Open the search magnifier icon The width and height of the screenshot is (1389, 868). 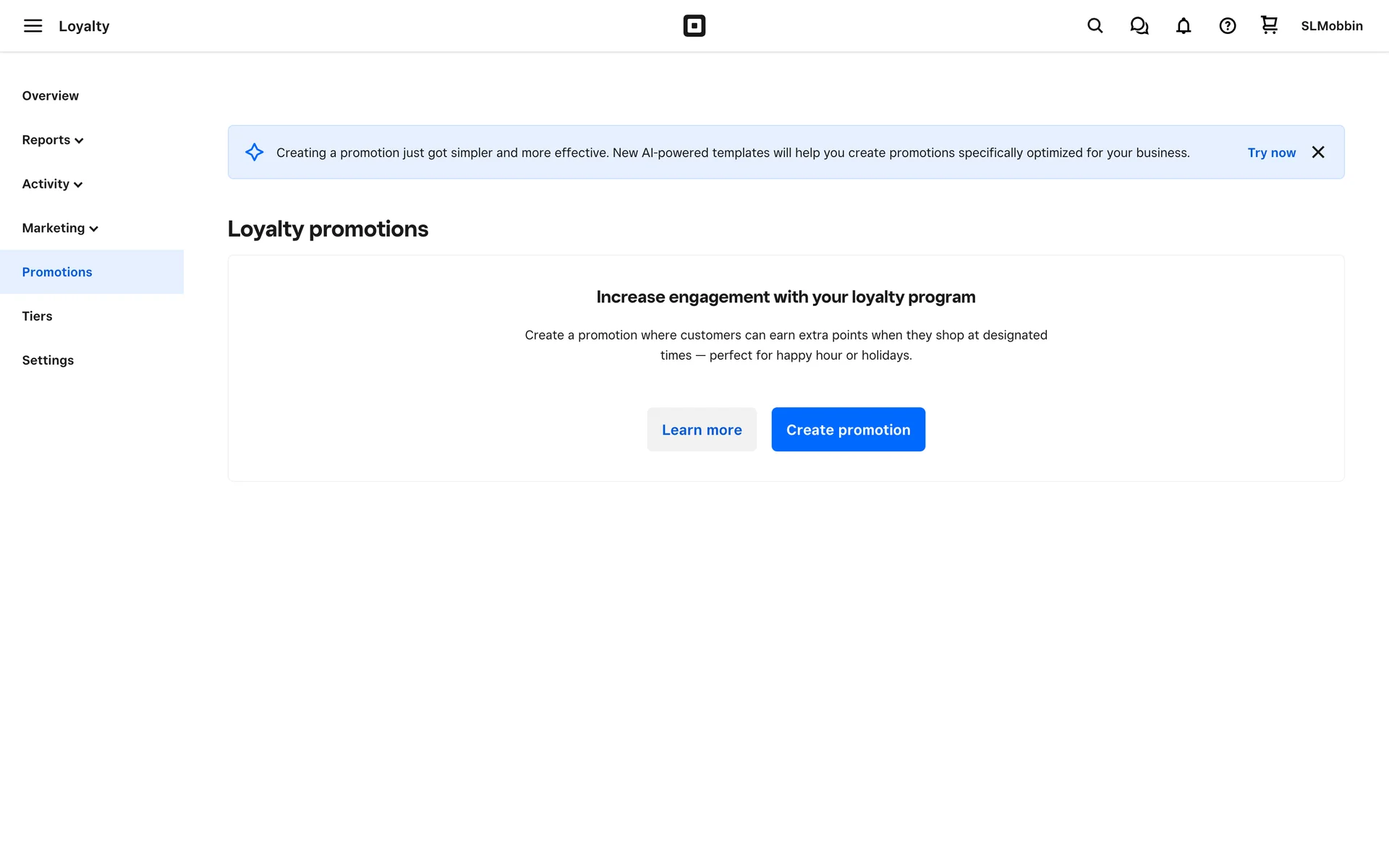[1095, 26]
